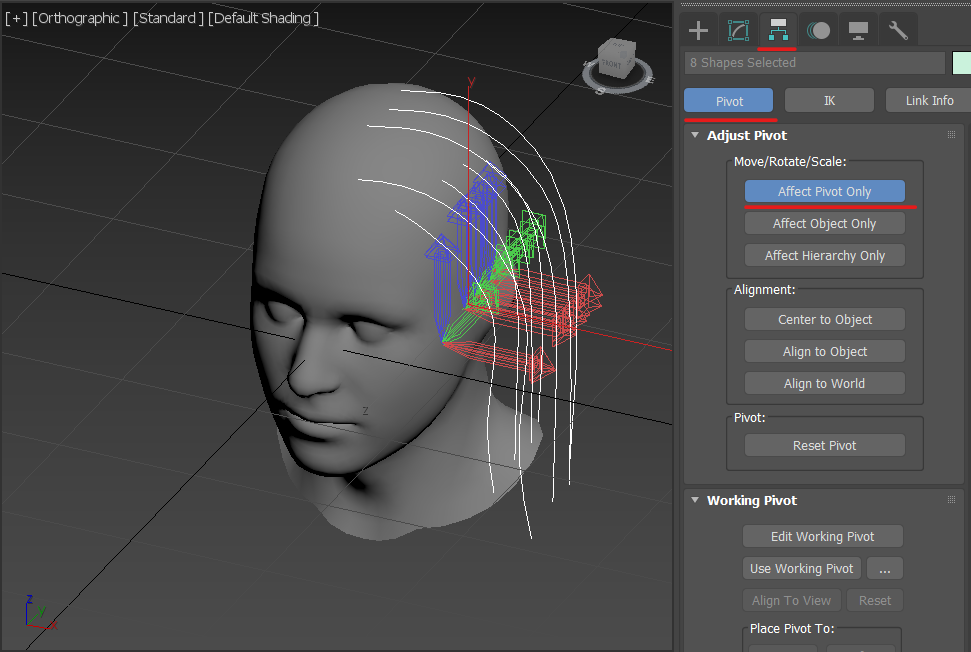971x652 pixels.
Task: Open the Motion panel icon
Action: pyautogui.click(x=818, y=30)
